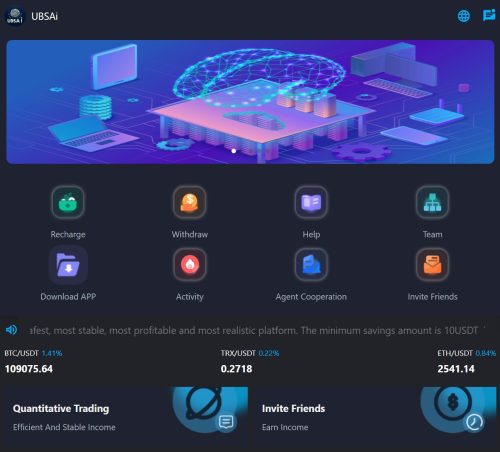Image resolution: width=500 pixels, height=452 pixels.
Task: Select the BTC/USDT price ticker
Action: [33, 361]
